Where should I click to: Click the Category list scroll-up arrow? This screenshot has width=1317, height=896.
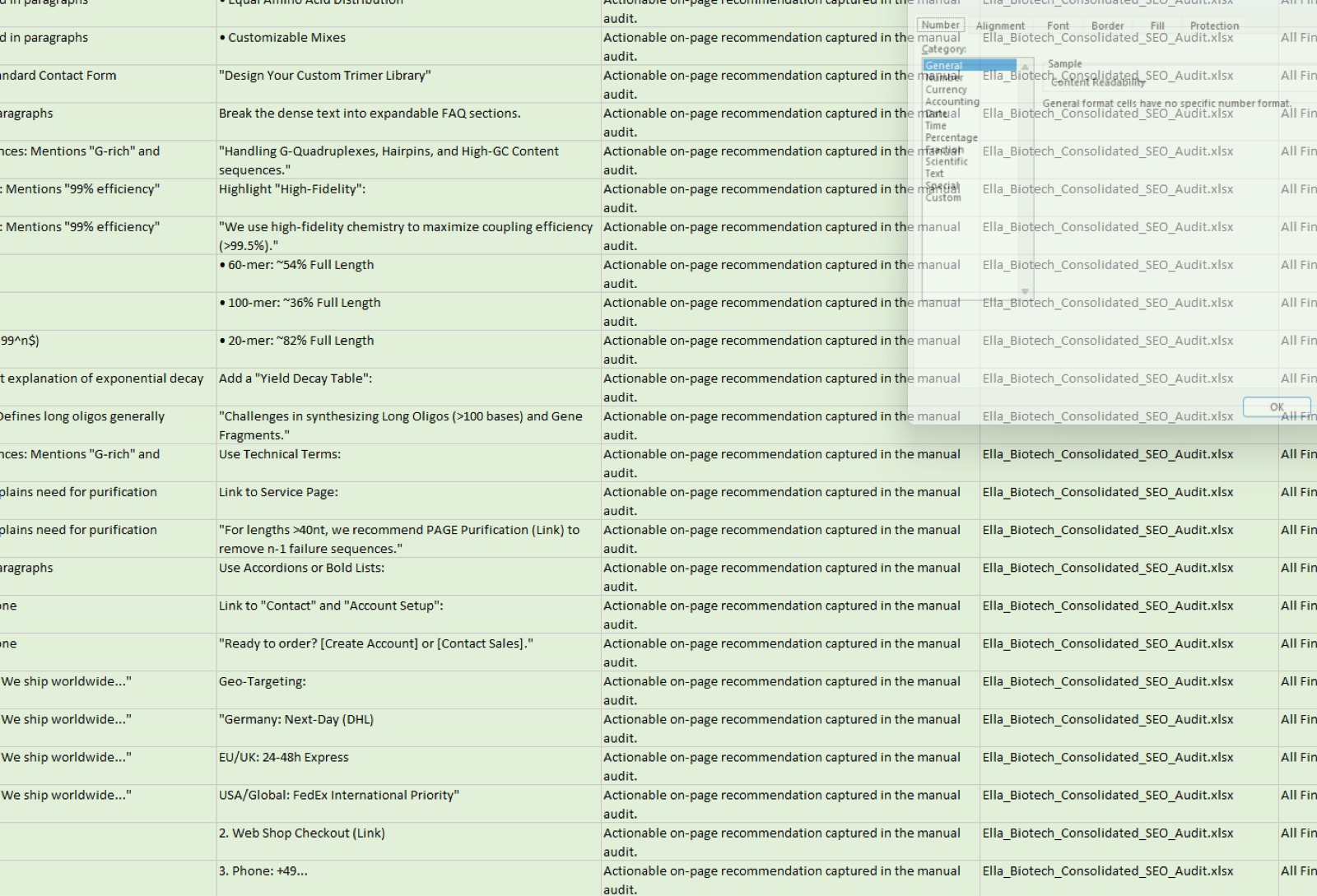(x=1025, y=67)
